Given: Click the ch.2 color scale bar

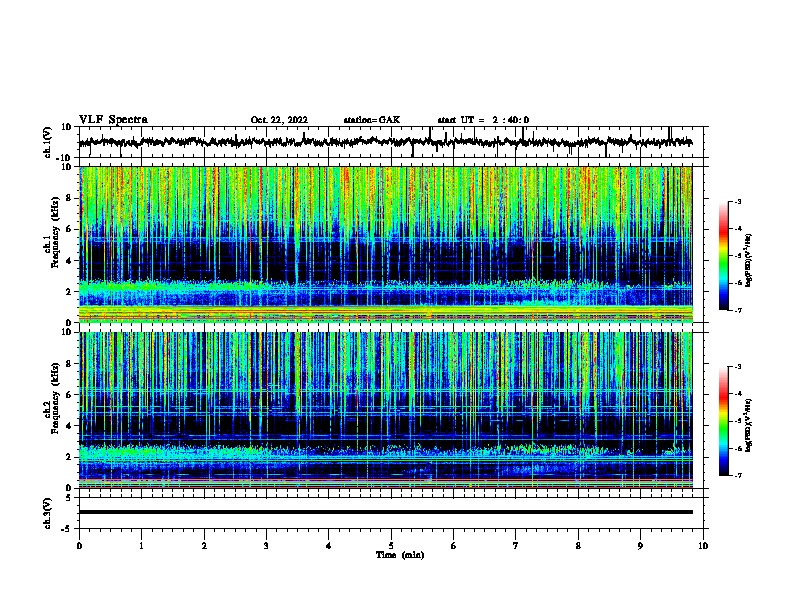Looking at the screenshot, I should pyautogui.click(x=723, y=421).
